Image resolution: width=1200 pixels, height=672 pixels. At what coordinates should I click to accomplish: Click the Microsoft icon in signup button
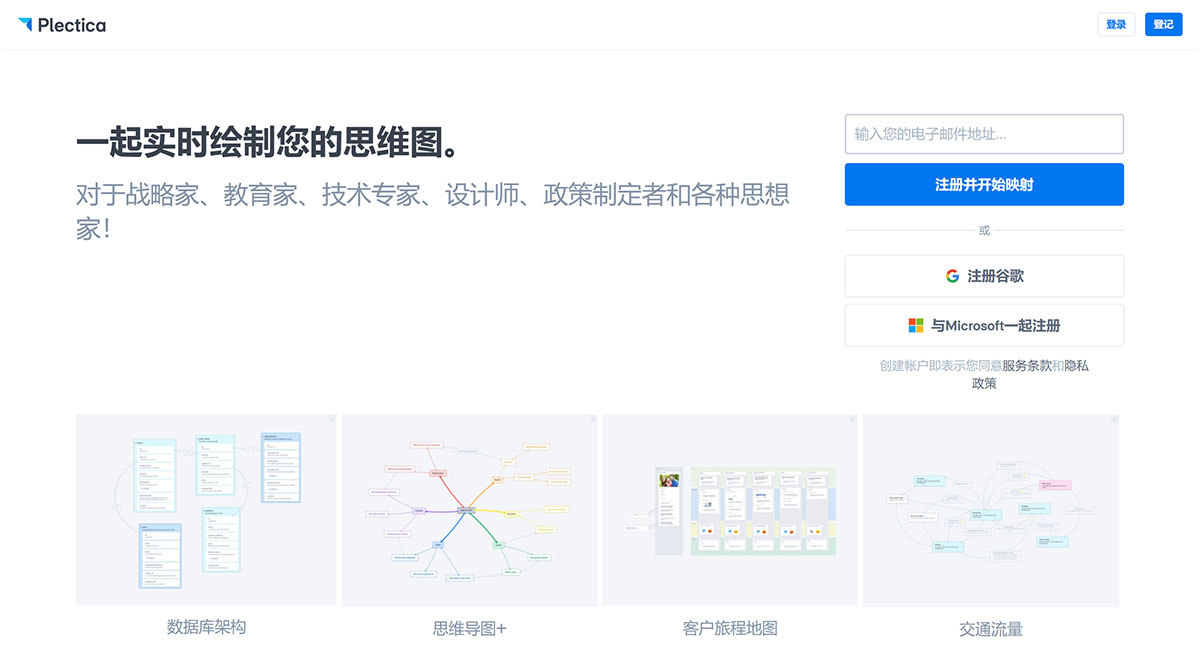click(916, 325)
